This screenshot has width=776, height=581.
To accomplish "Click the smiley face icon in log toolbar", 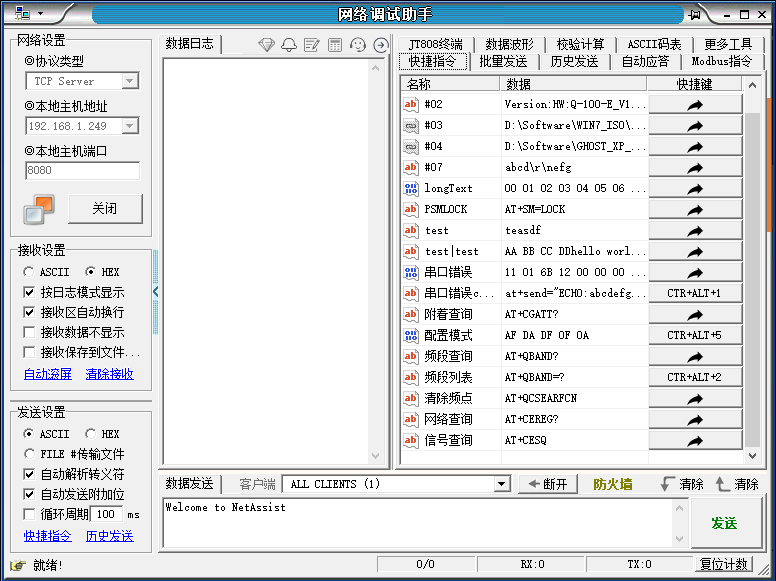I will (x=357, y=45).
